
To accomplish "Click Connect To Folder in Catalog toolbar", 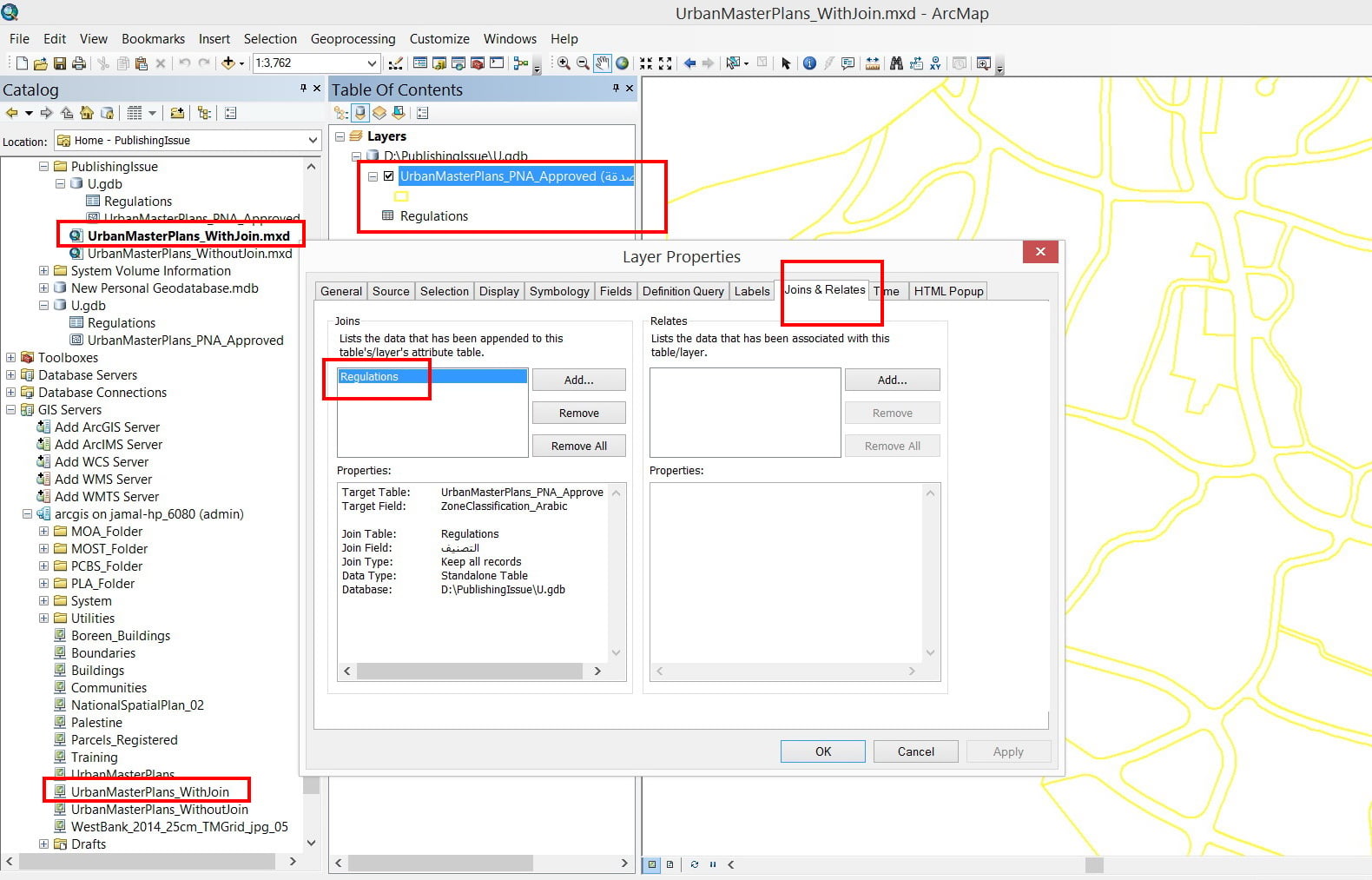I will (x=177, y=113).
